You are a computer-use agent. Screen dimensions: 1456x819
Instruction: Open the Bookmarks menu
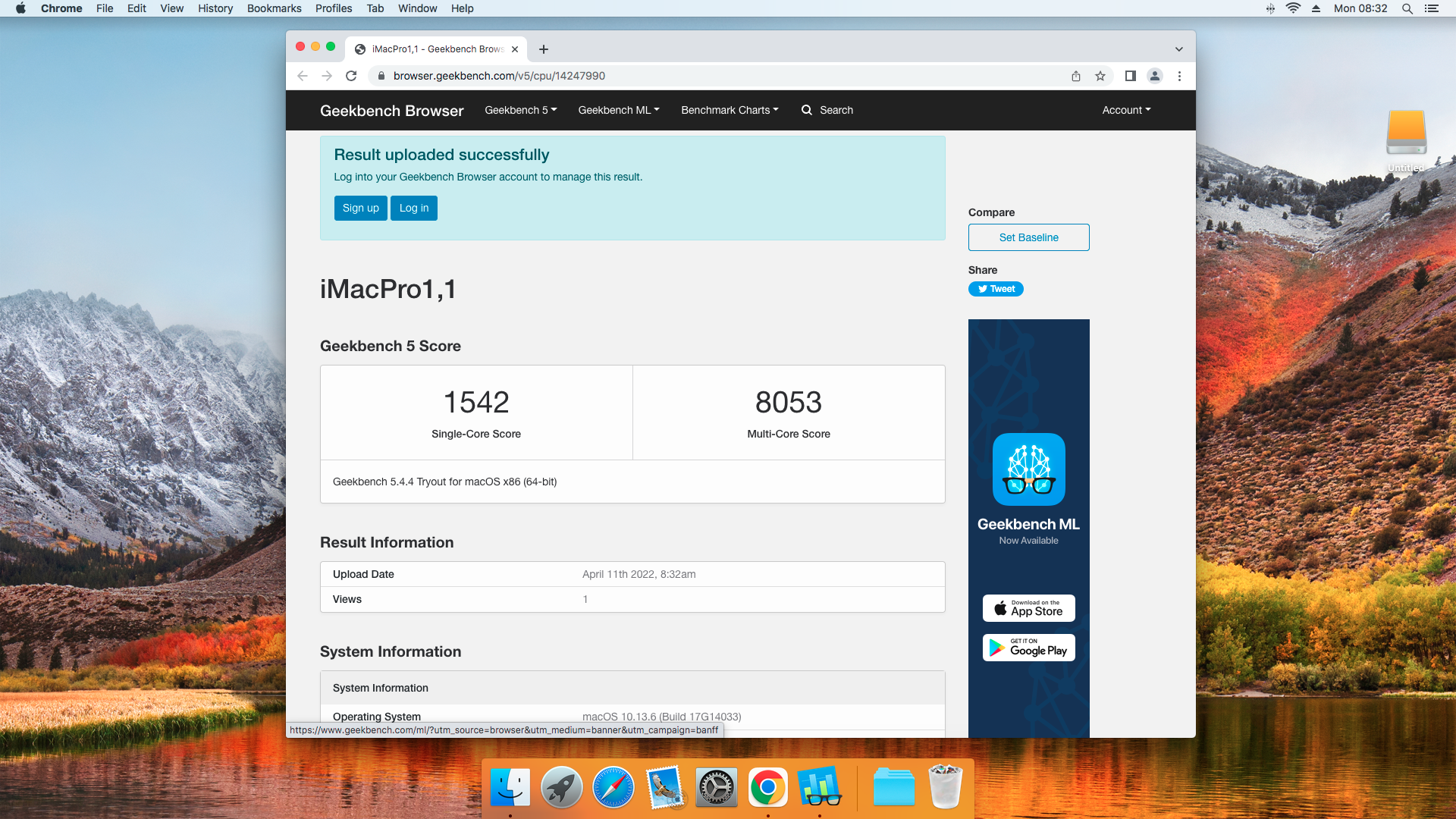[274, 8]
